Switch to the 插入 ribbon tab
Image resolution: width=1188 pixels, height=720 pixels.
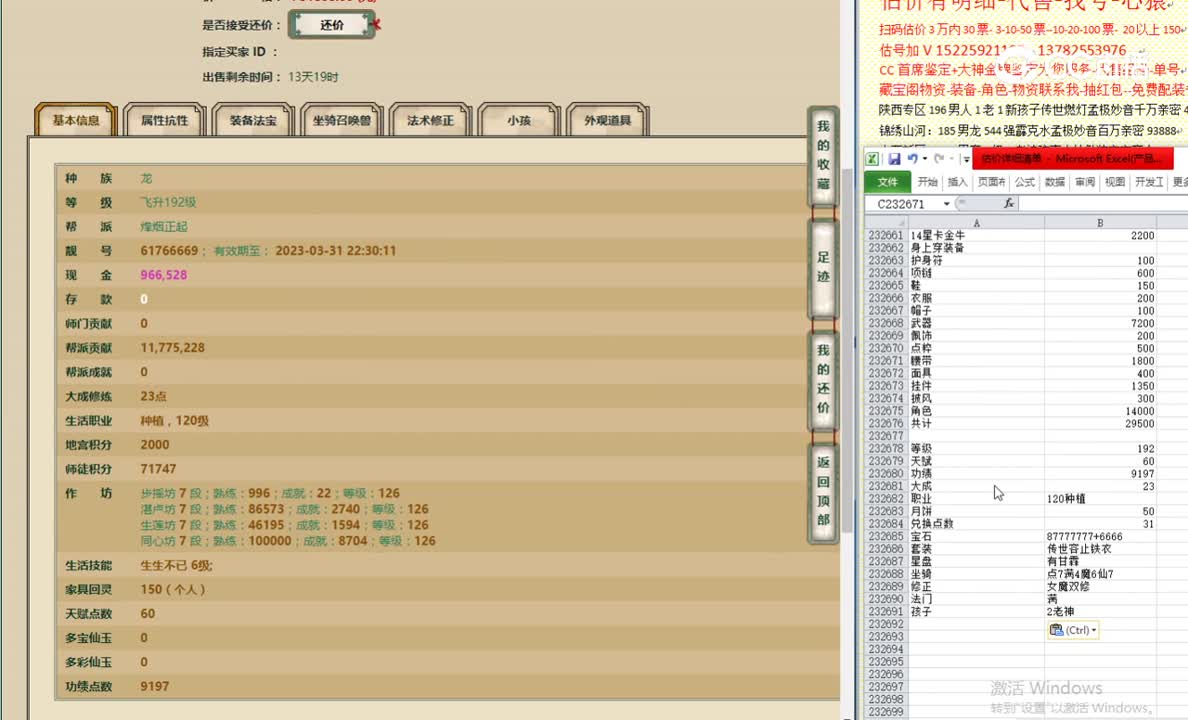pyautogui.click(x=958, y=182)
